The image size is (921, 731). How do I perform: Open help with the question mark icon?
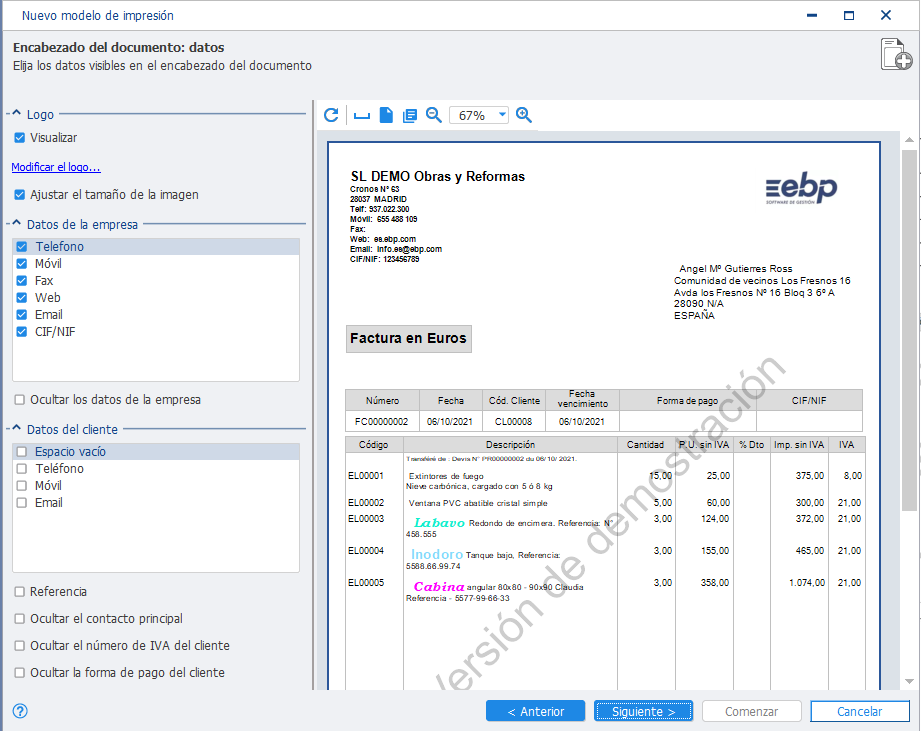coord(20,711)
